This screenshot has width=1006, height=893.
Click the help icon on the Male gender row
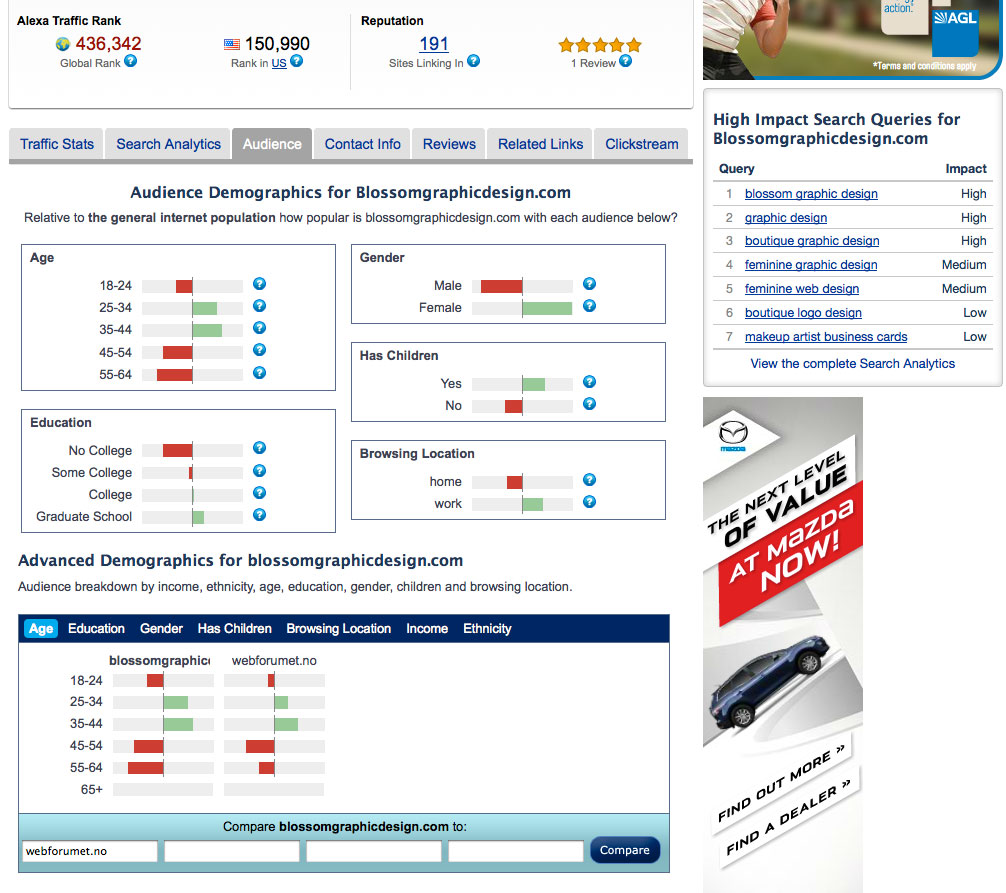(590, 284)
